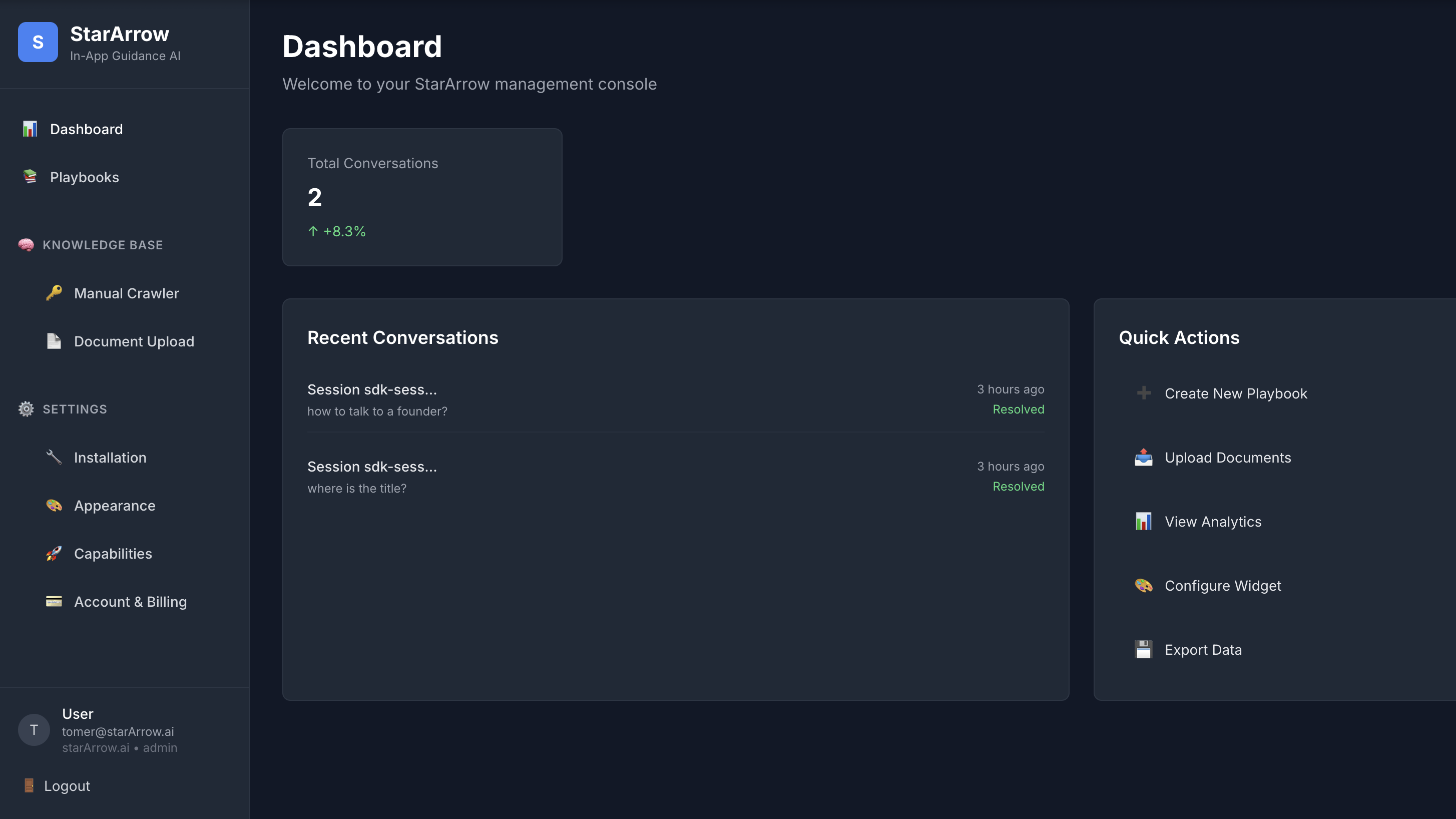Select the credit card icon for Account & Billing
This screenshot has height=819, width=1456.
[54, 601]
